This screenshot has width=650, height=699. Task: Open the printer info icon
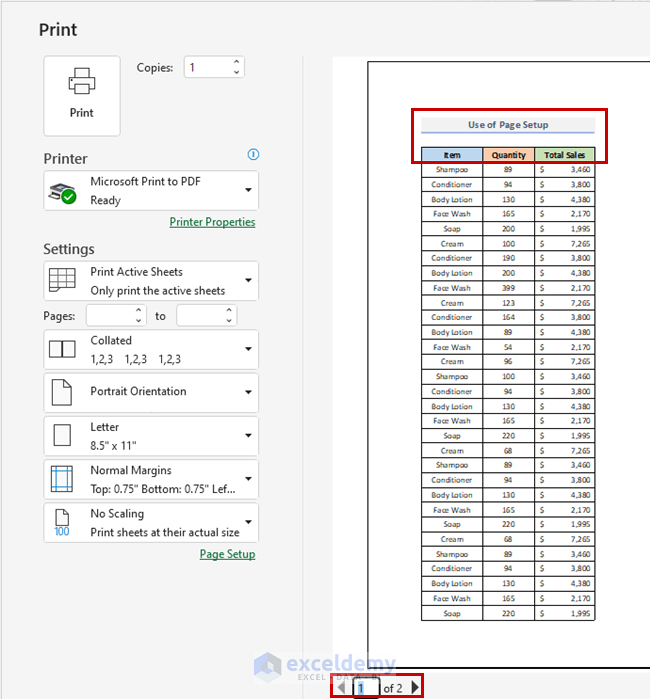[x=253, y=154]
